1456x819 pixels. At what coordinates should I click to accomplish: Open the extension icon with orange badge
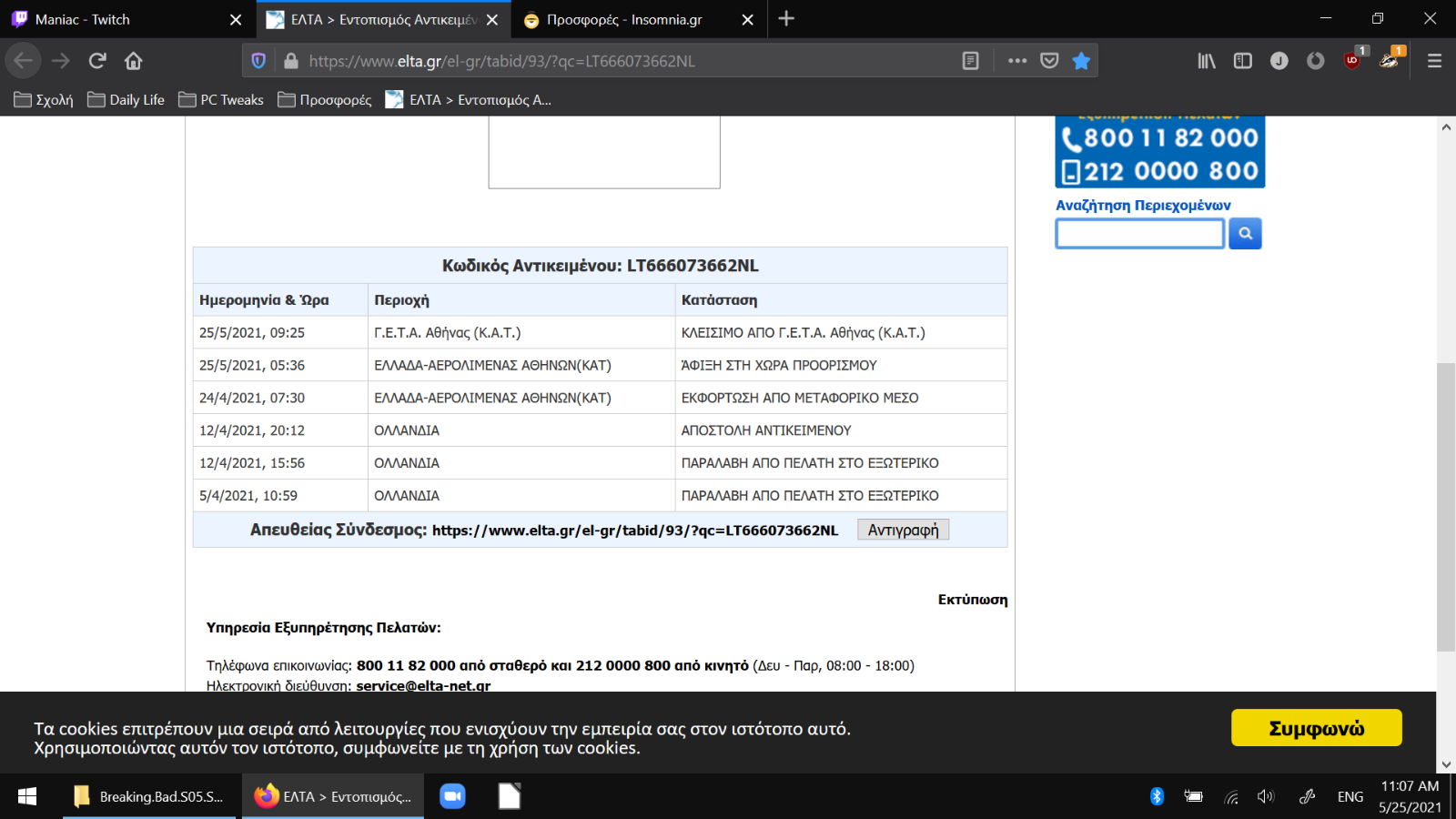[1390, 61]
